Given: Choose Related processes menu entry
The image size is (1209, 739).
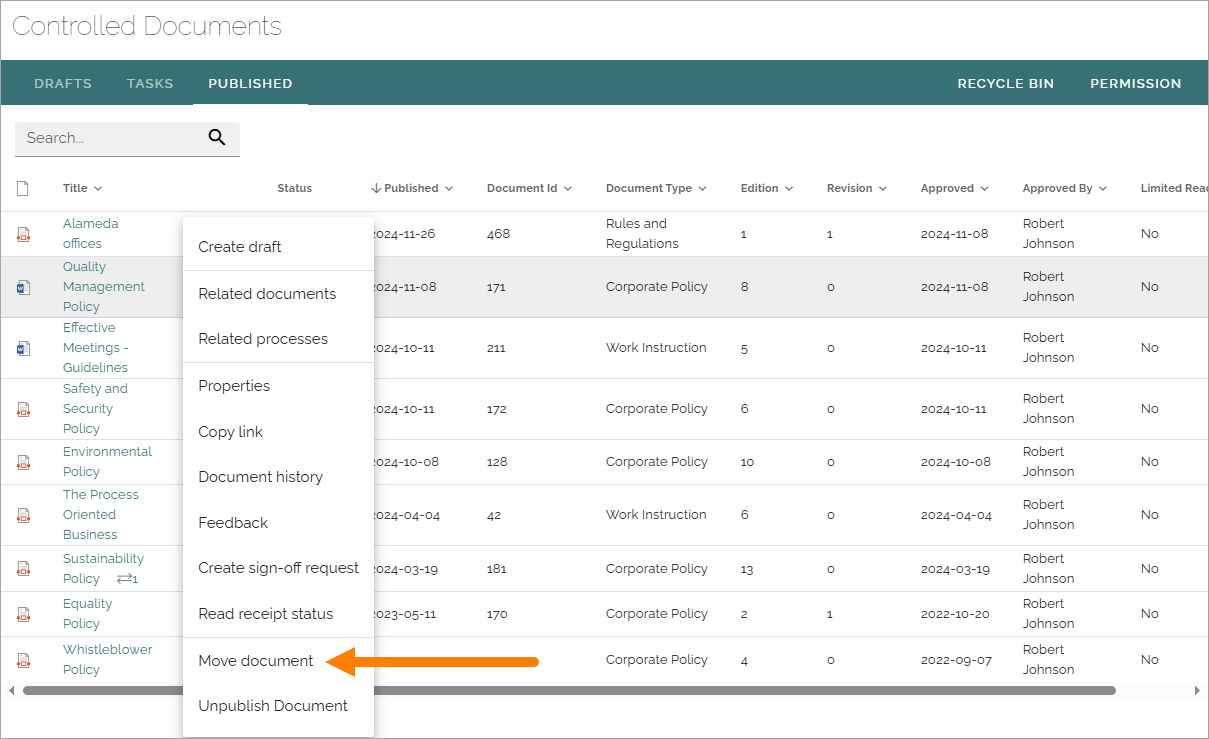Looking at the screenshot, I should 278,339.
